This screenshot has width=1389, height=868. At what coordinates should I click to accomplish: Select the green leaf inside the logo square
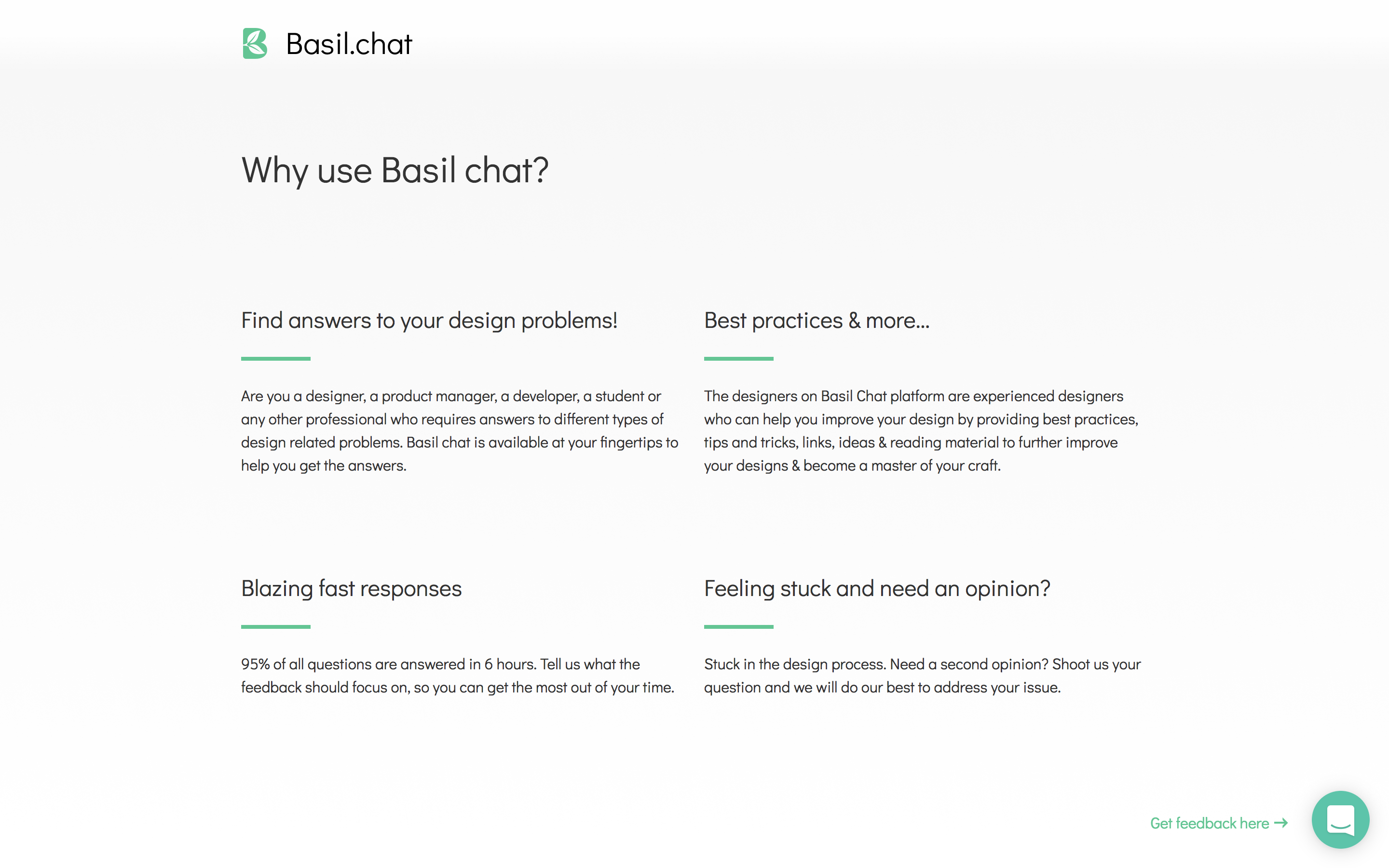(254, 43)
